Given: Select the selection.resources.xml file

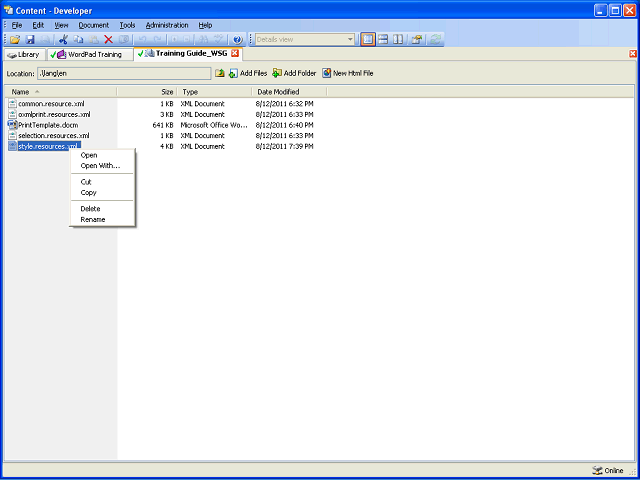Looking at the screenshot, I should (x=54, y=136).
